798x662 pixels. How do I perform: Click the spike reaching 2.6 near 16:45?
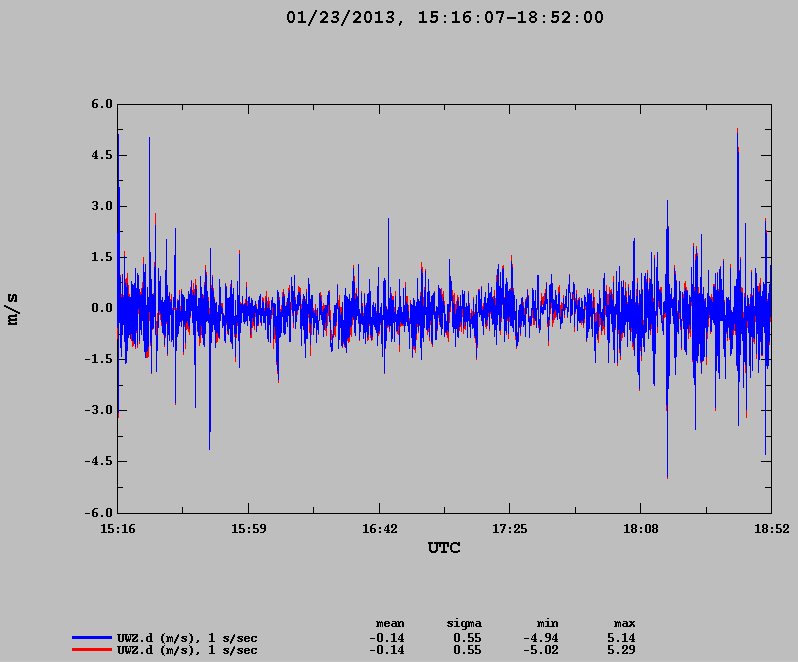click(388, 220)
